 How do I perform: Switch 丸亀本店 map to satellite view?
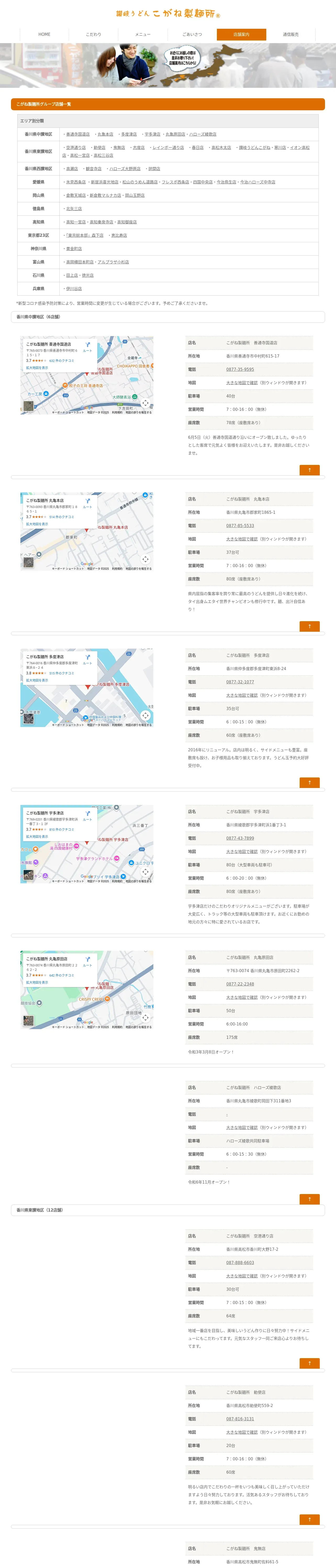click(29, 562)
